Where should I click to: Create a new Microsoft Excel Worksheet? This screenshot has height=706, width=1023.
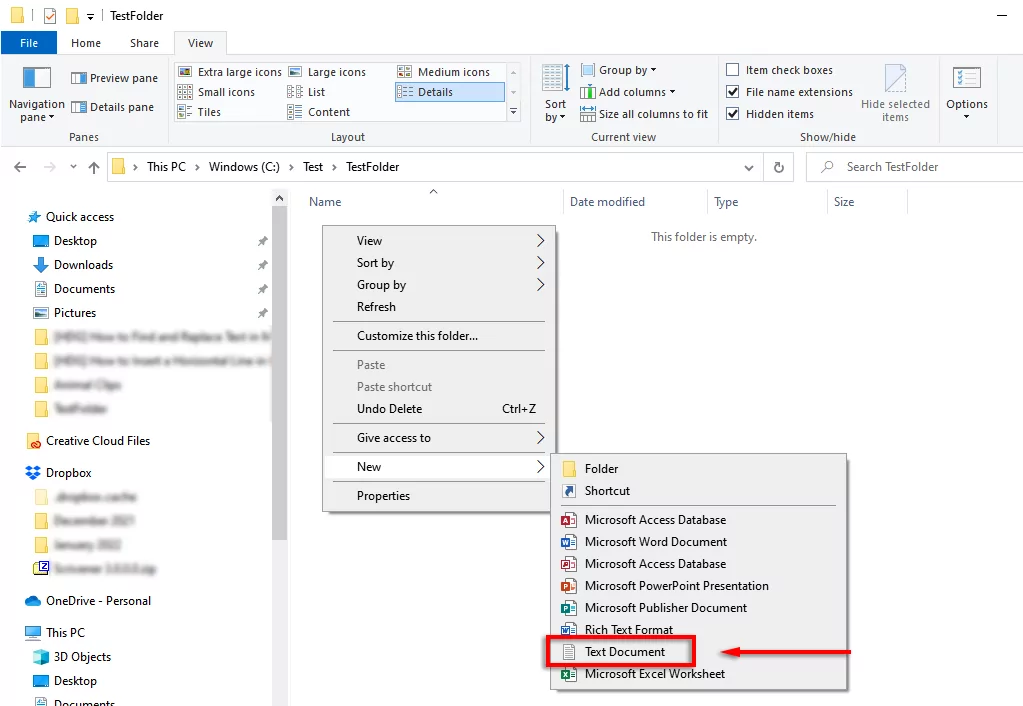pyautogui.click(x=699, y=674)
